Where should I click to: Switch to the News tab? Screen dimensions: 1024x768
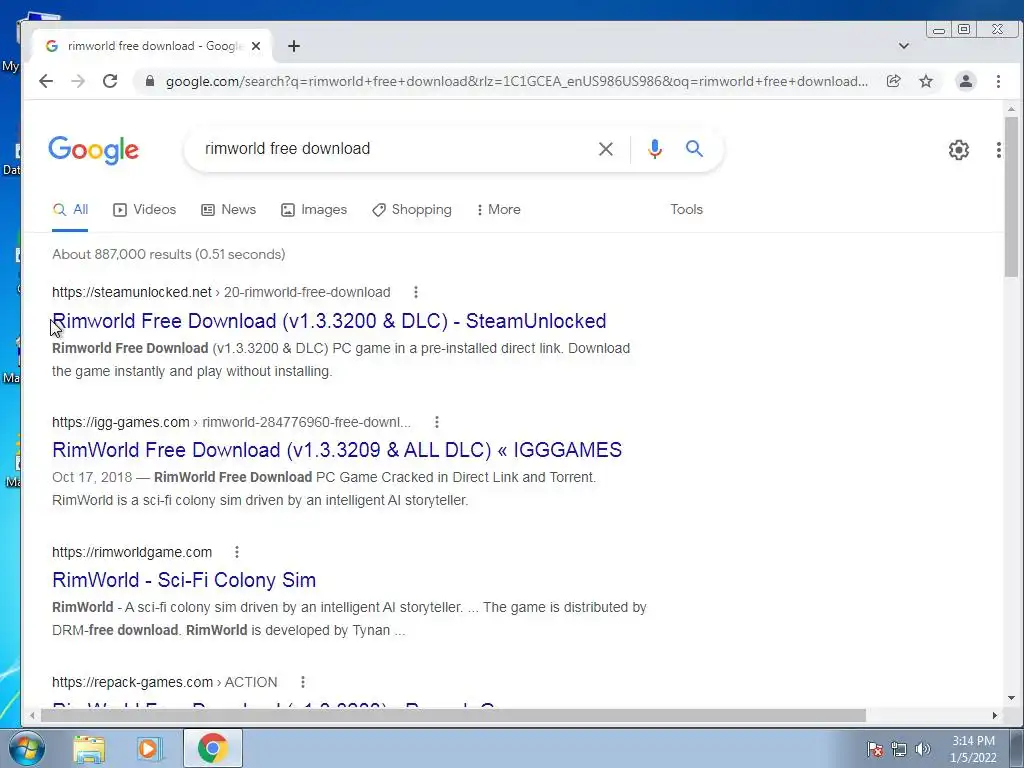coord(229,210)
